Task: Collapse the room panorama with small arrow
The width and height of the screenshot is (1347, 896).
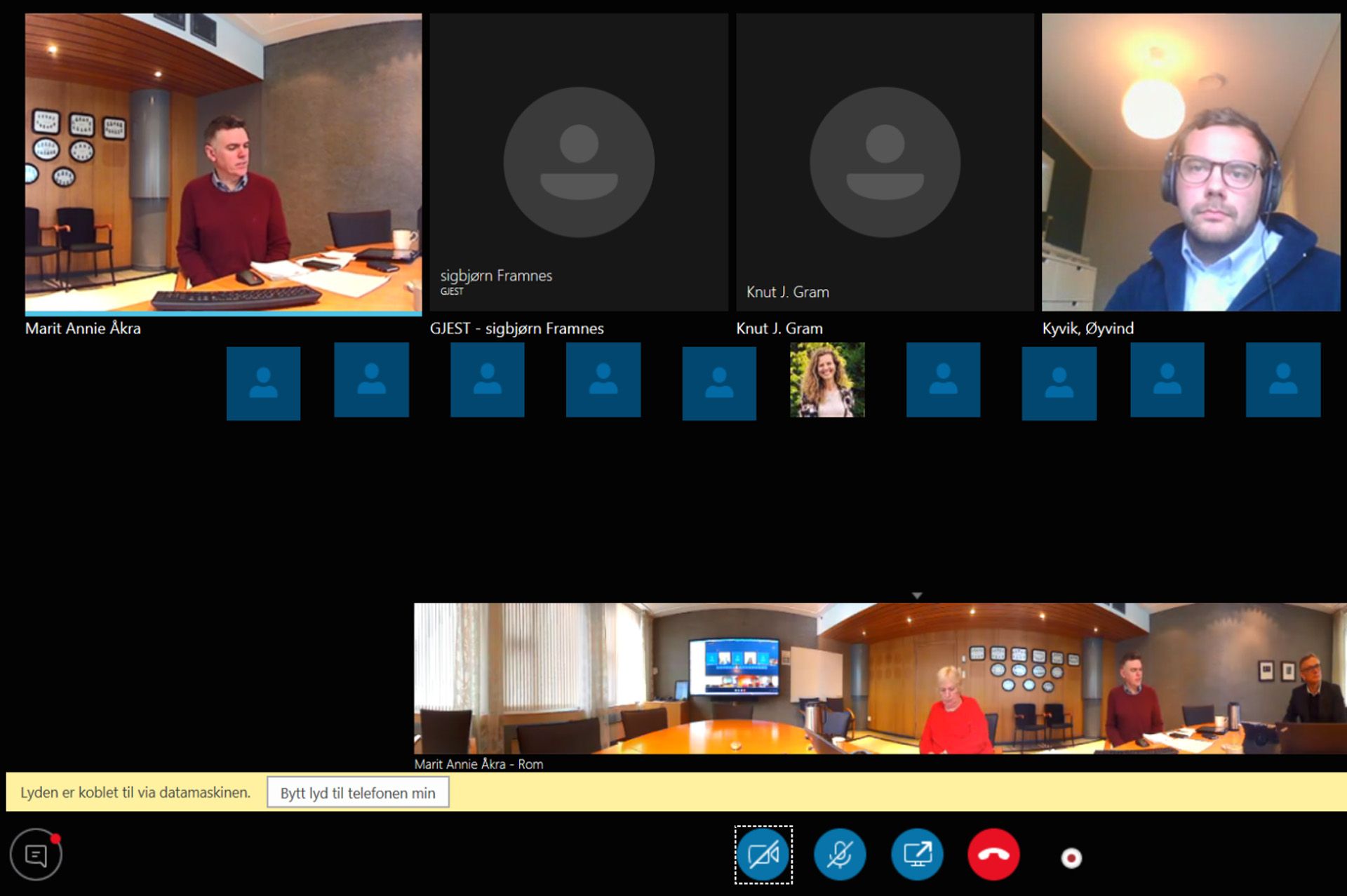Action: pyautogui.click(x=917, y=595)
